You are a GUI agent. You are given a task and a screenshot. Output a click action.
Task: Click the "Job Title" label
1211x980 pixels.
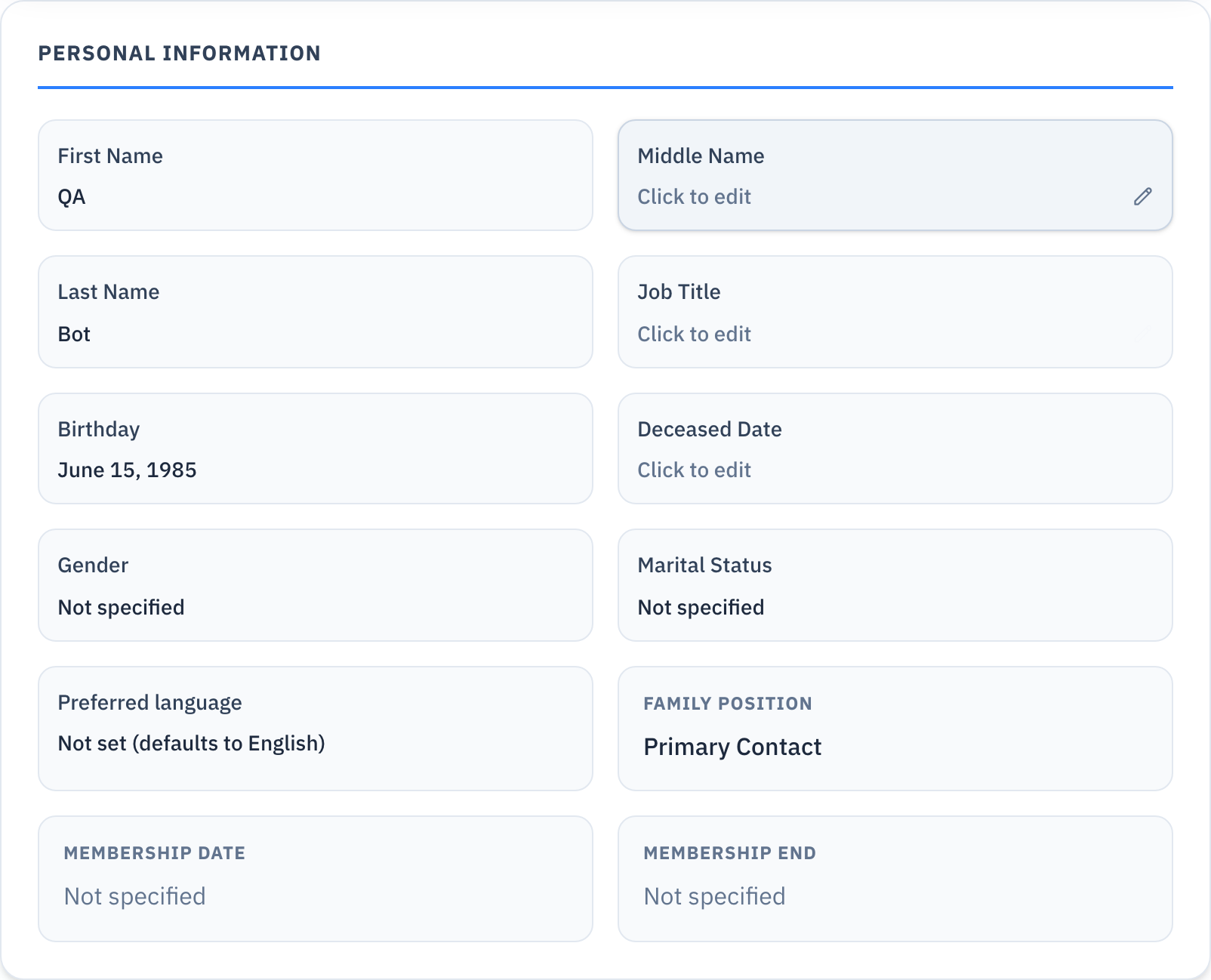(x=679, y=292)
